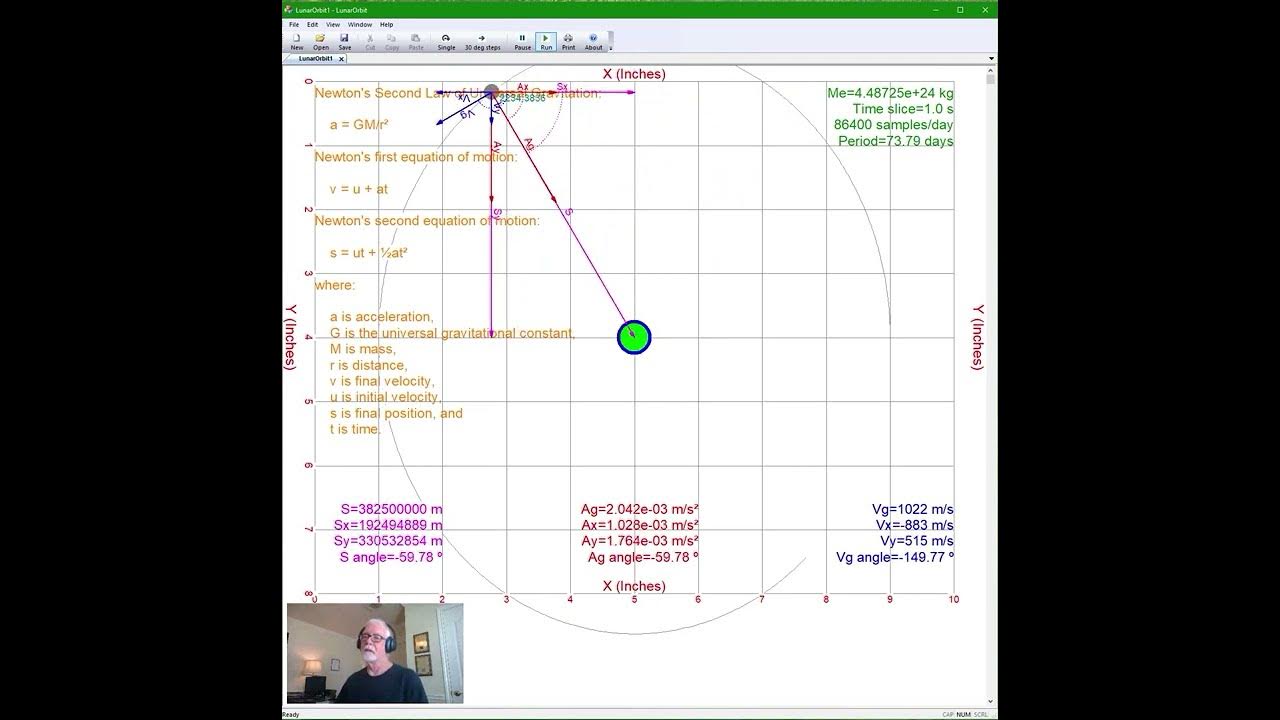
Task: Click the 'Sy=330532854 m' value
Action: click(388, 541)
